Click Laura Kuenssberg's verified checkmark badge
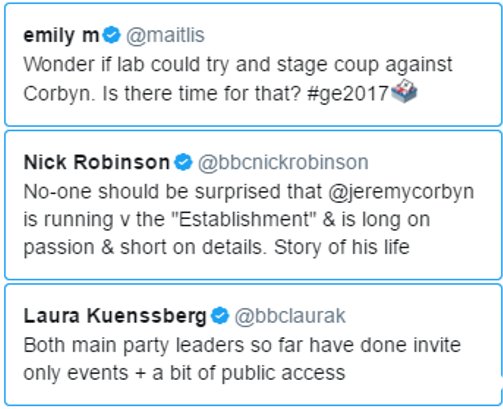The image size is (503, 409). coord(220,316)
